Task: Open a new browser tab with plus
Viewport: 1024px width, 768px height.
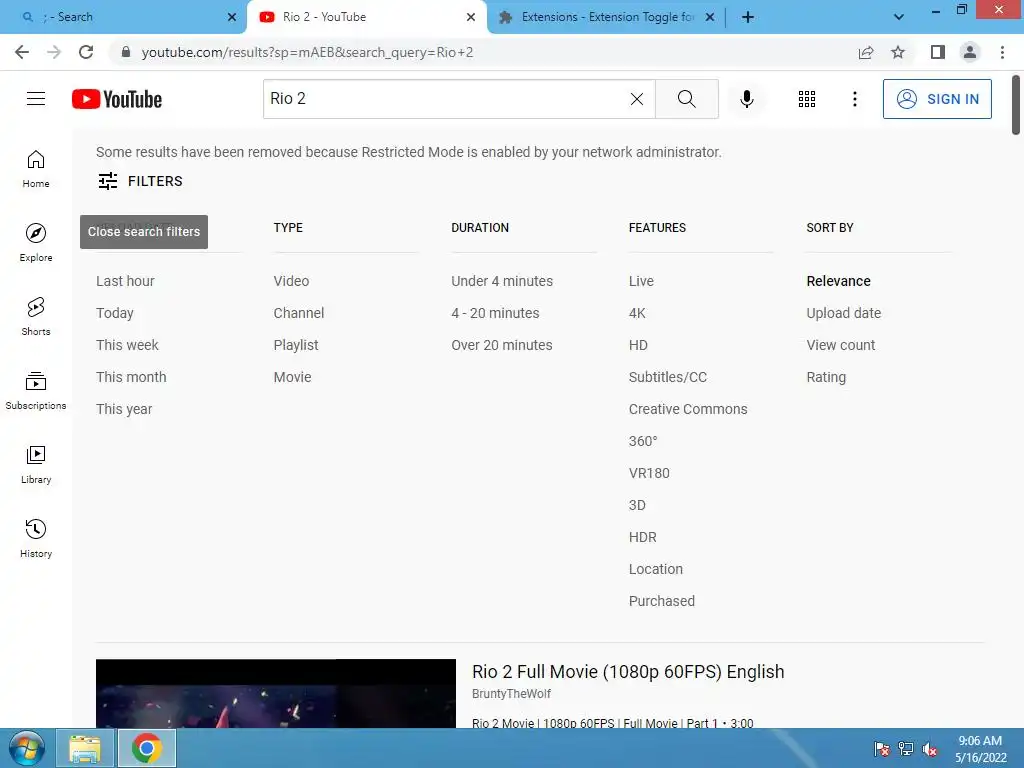Action: (x=748, y=17)
